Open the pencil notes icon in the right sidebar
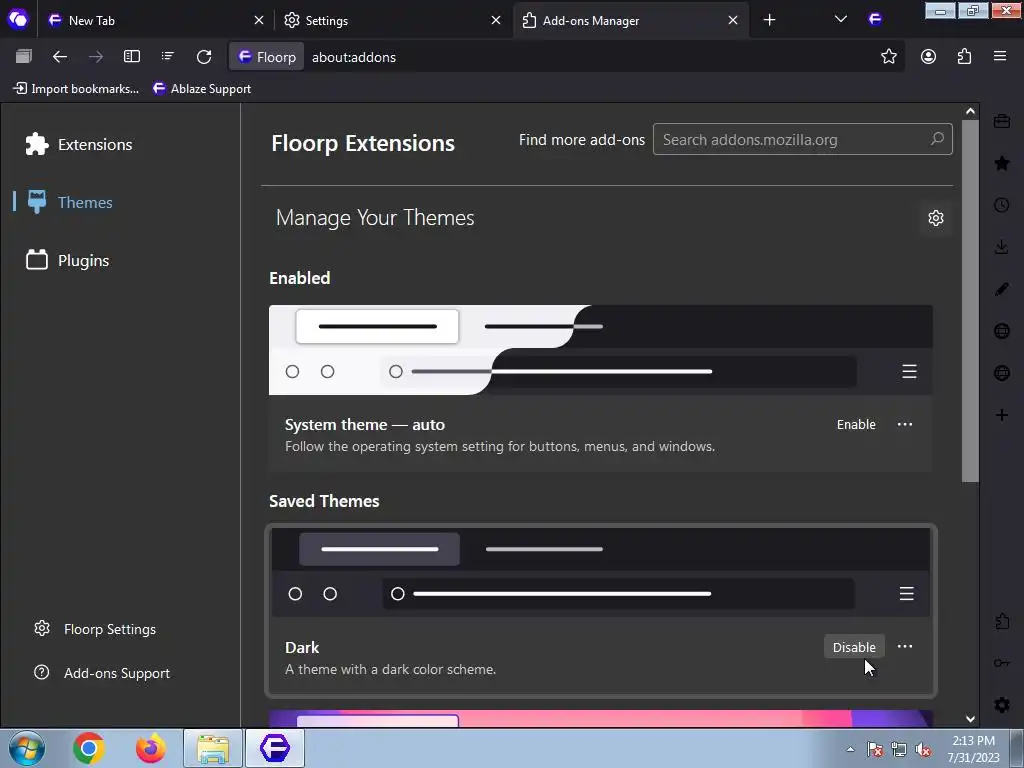This screenshot has height=768, width=1024. point(1002,289)
